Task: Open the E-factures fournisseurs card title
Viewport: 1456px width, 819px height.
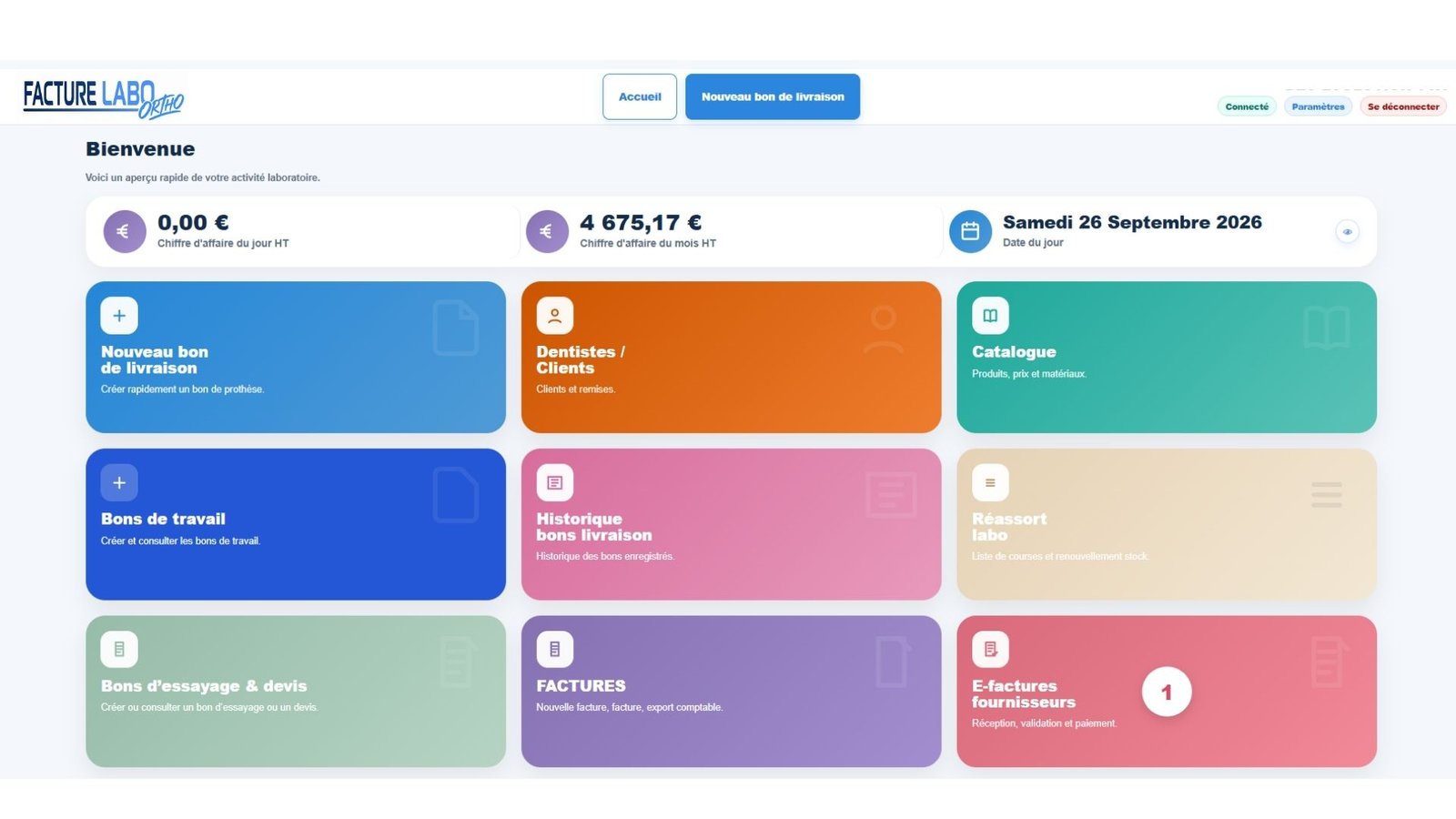Action: tap(1024, 694)
